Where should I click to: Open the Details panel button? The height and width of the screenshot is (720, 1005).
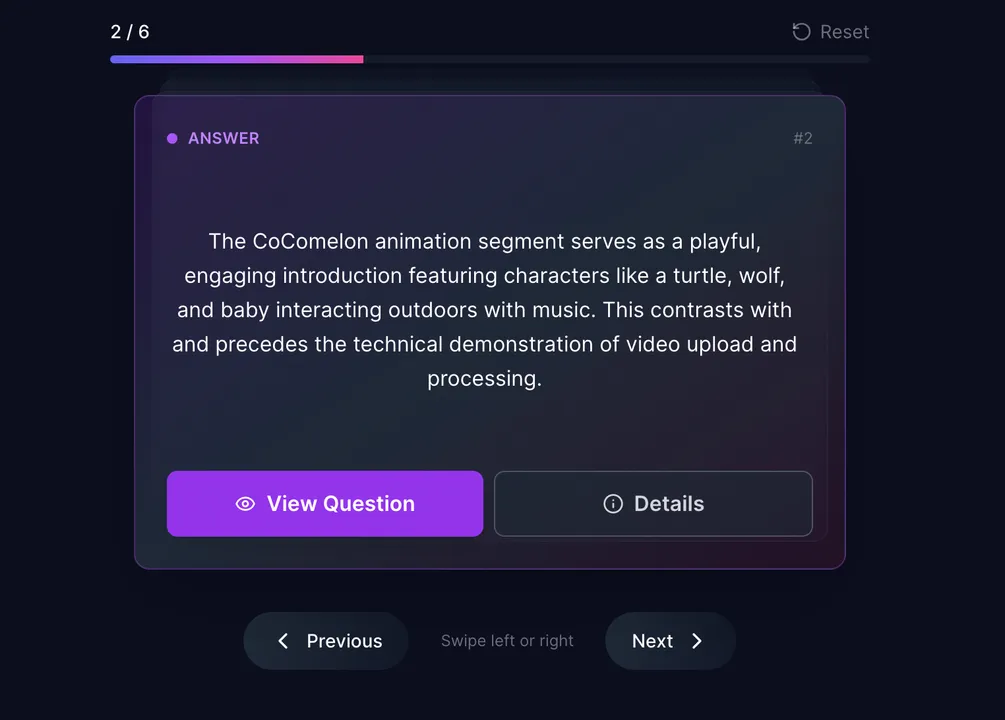tap(653, 504)
